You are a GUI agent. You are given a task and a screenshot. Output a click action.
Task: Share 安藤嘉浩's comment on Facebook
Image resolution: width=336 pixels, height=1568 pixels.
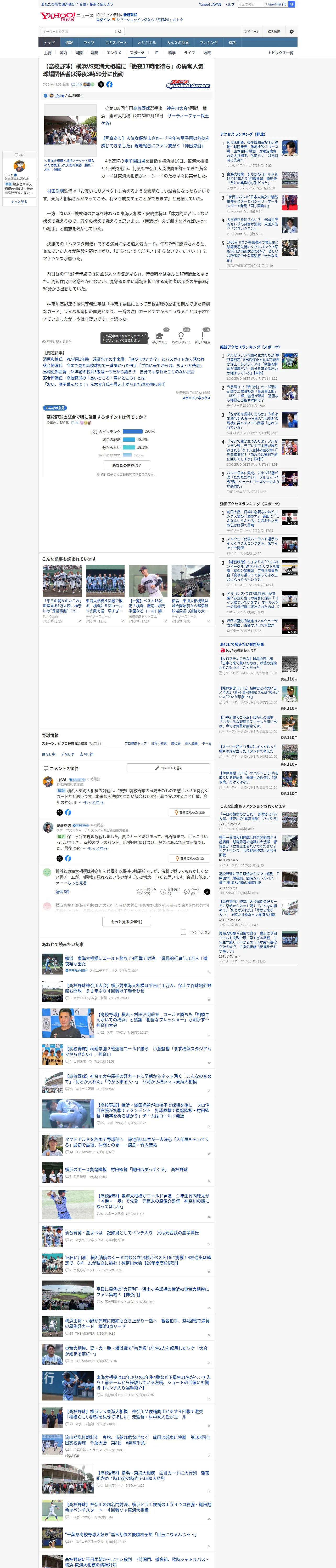coord(68,858)
